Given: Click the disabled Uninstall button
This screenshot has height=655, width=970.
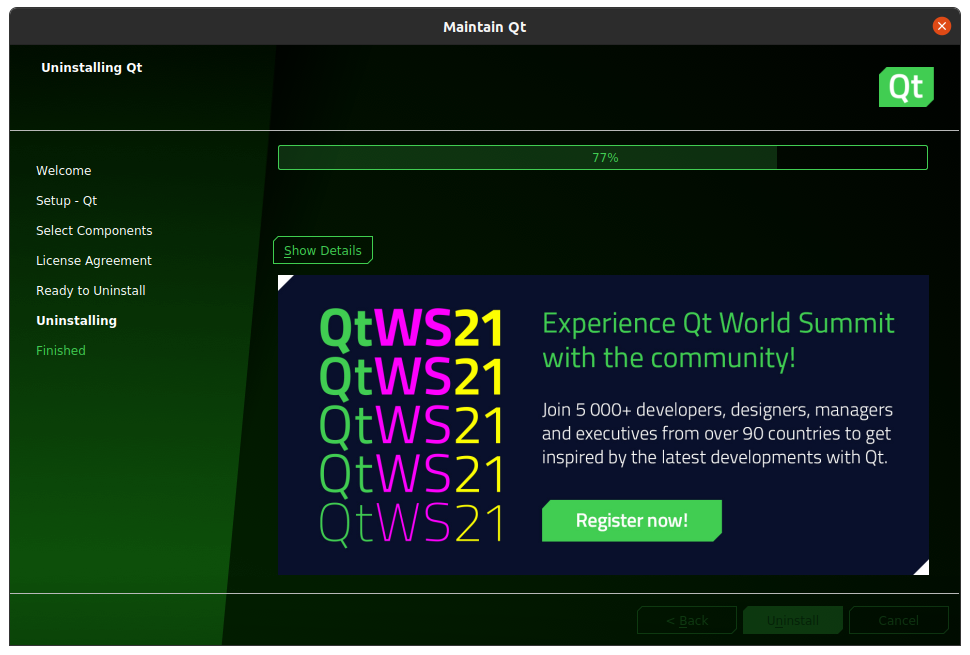Looking at the screenshot, I should 792,620.
